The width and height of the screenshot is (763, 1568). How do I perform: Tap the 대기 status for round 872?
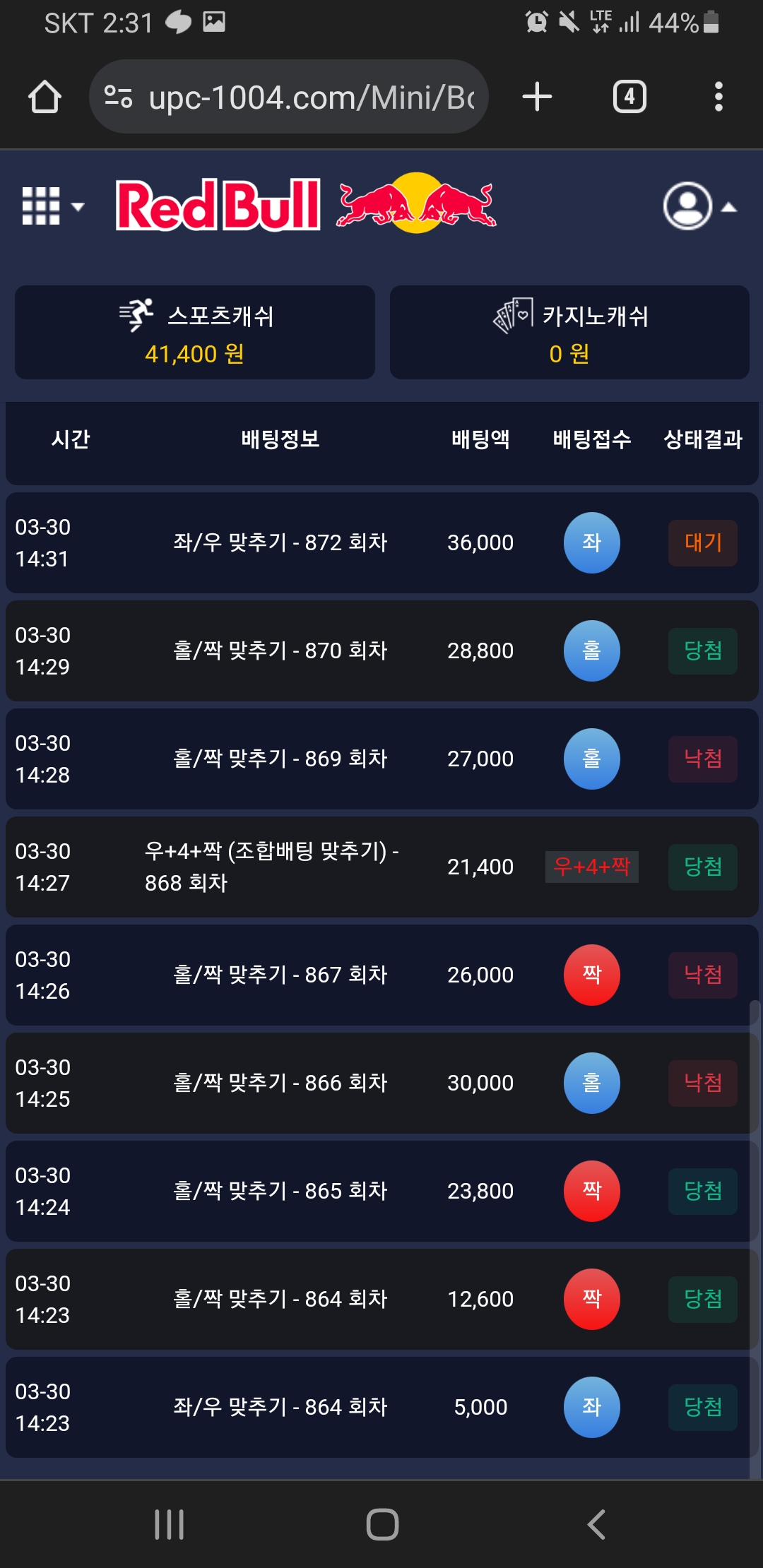coord(702,542)
